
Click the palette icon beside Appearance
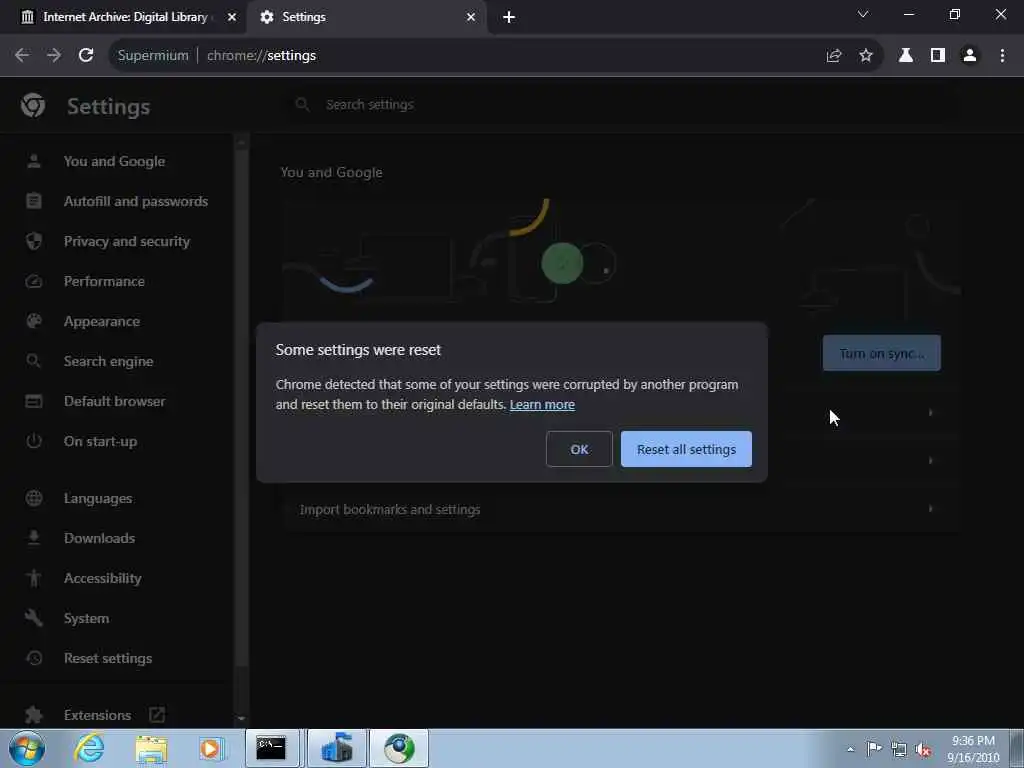(x=34, y=321)
